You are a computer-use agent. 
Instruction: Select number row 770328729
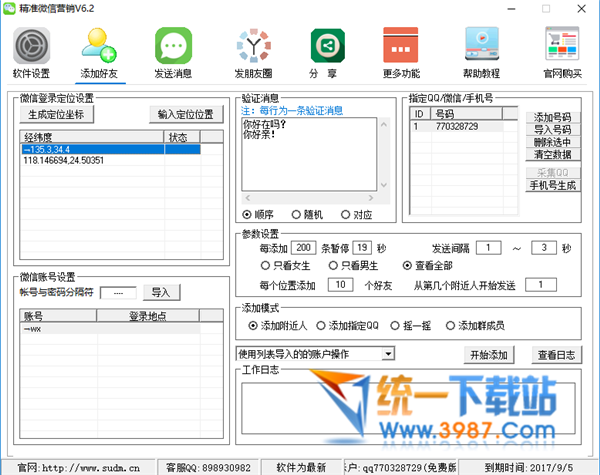(457, 126)
